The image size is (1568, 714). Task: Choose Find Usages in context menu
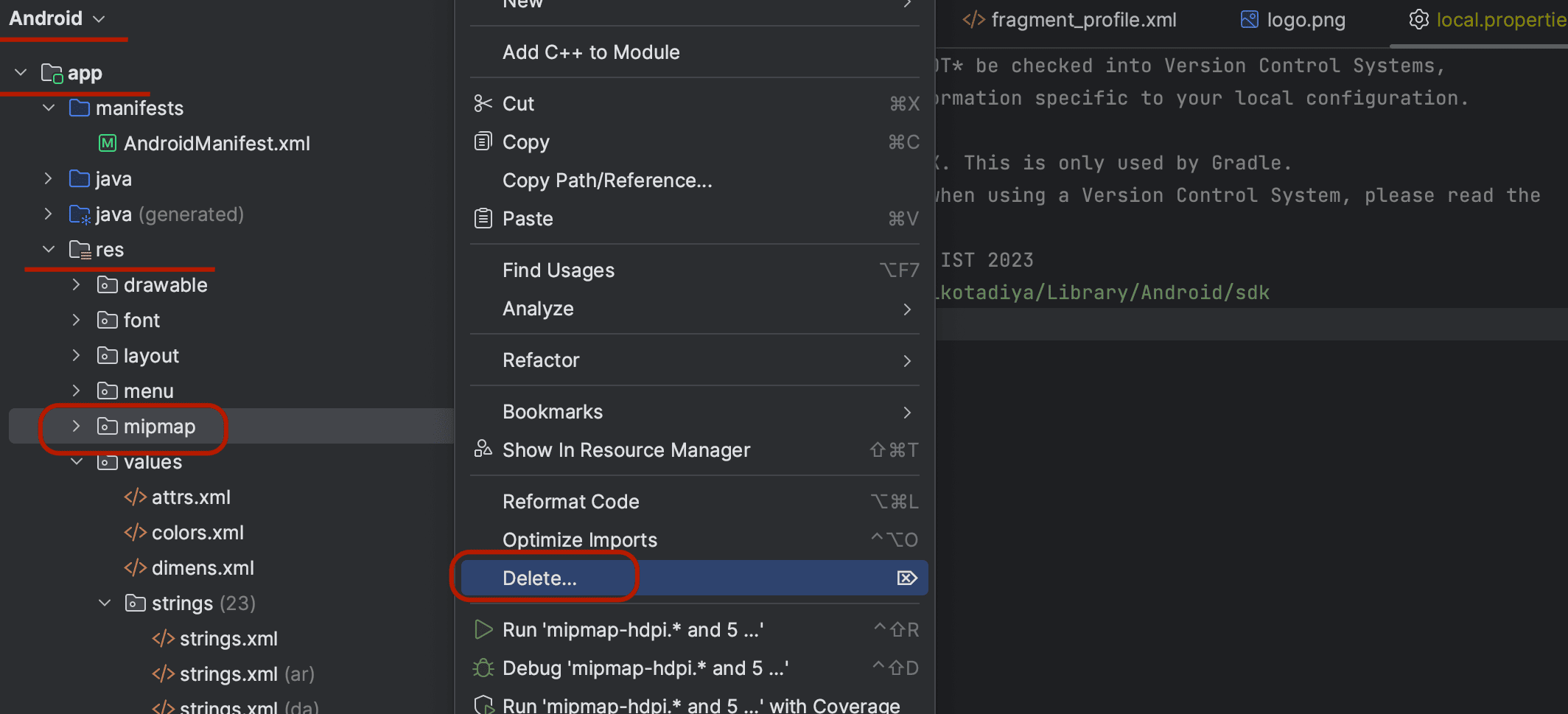click(x=558, y=270)
